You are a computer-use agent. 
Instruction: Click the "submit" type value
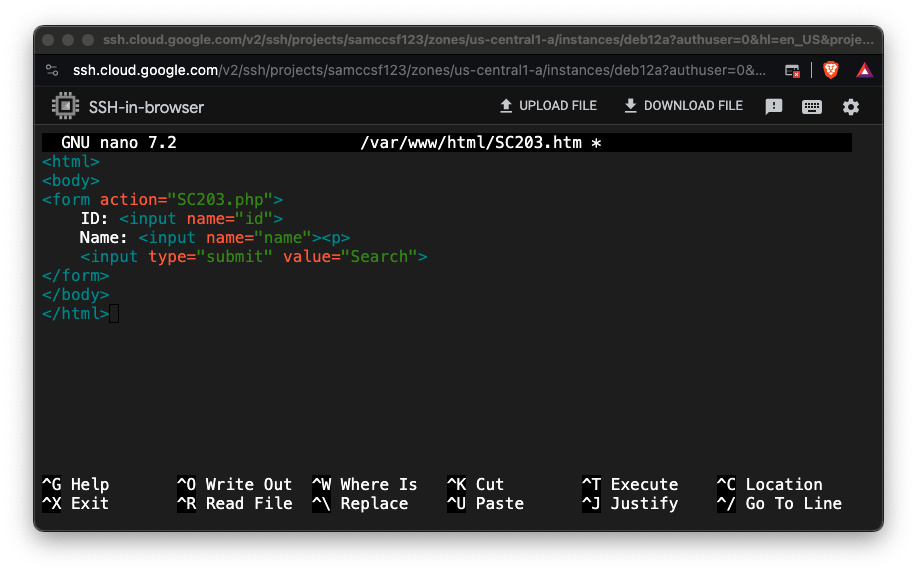tap(235, 257)
